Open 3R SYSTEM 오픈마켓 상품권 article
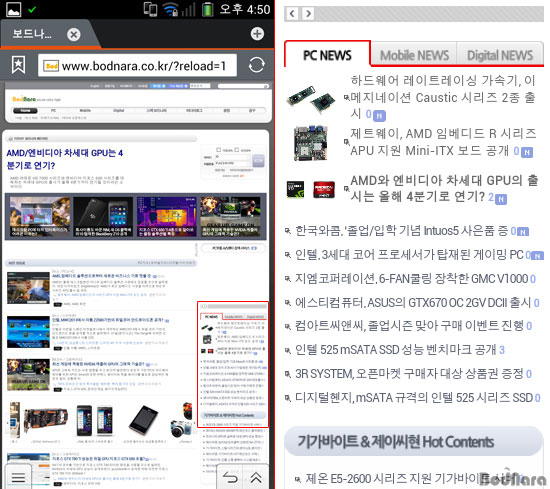 (409, 374)
